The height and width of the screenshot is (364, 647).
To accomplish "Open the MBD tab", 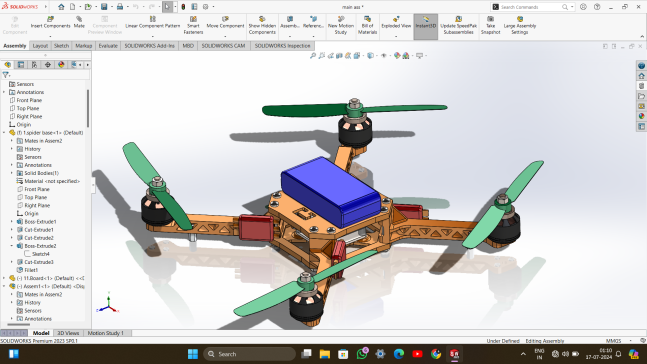I will click(x=188, y=46).
